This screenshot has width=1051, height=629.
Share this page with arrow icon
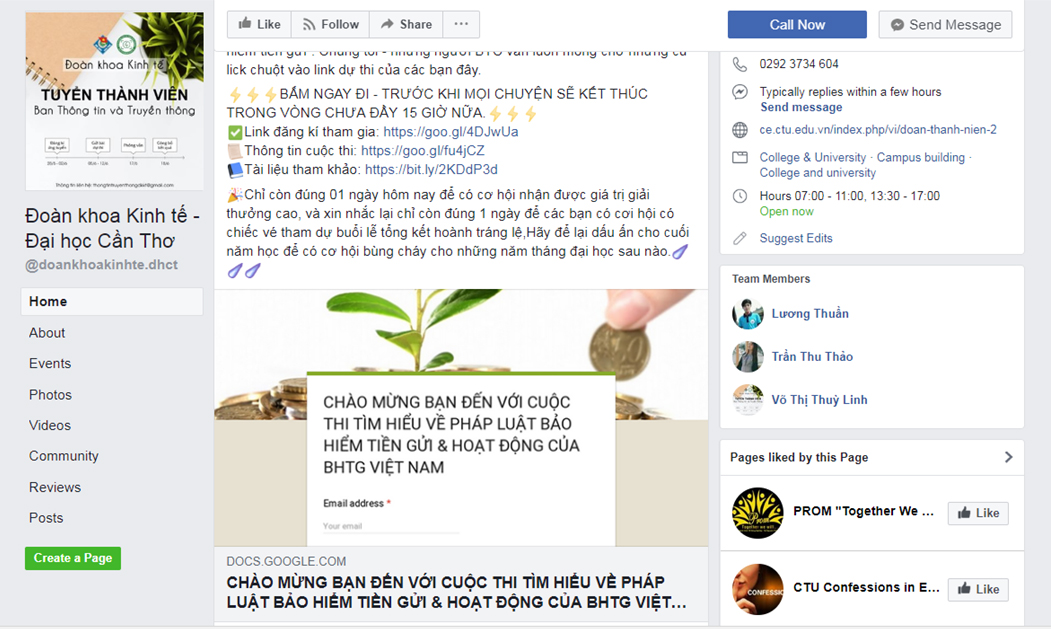(x=406, y=24)
